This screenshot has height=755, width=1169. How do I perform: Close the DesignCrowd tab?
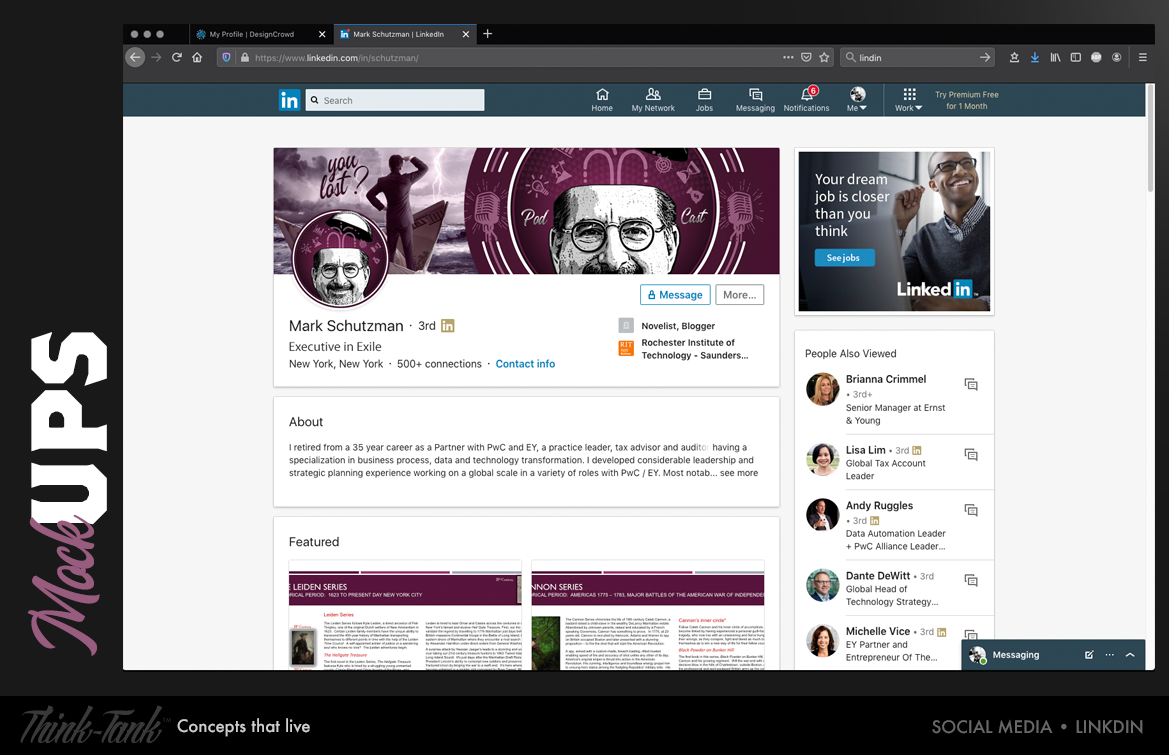[322, 34]
